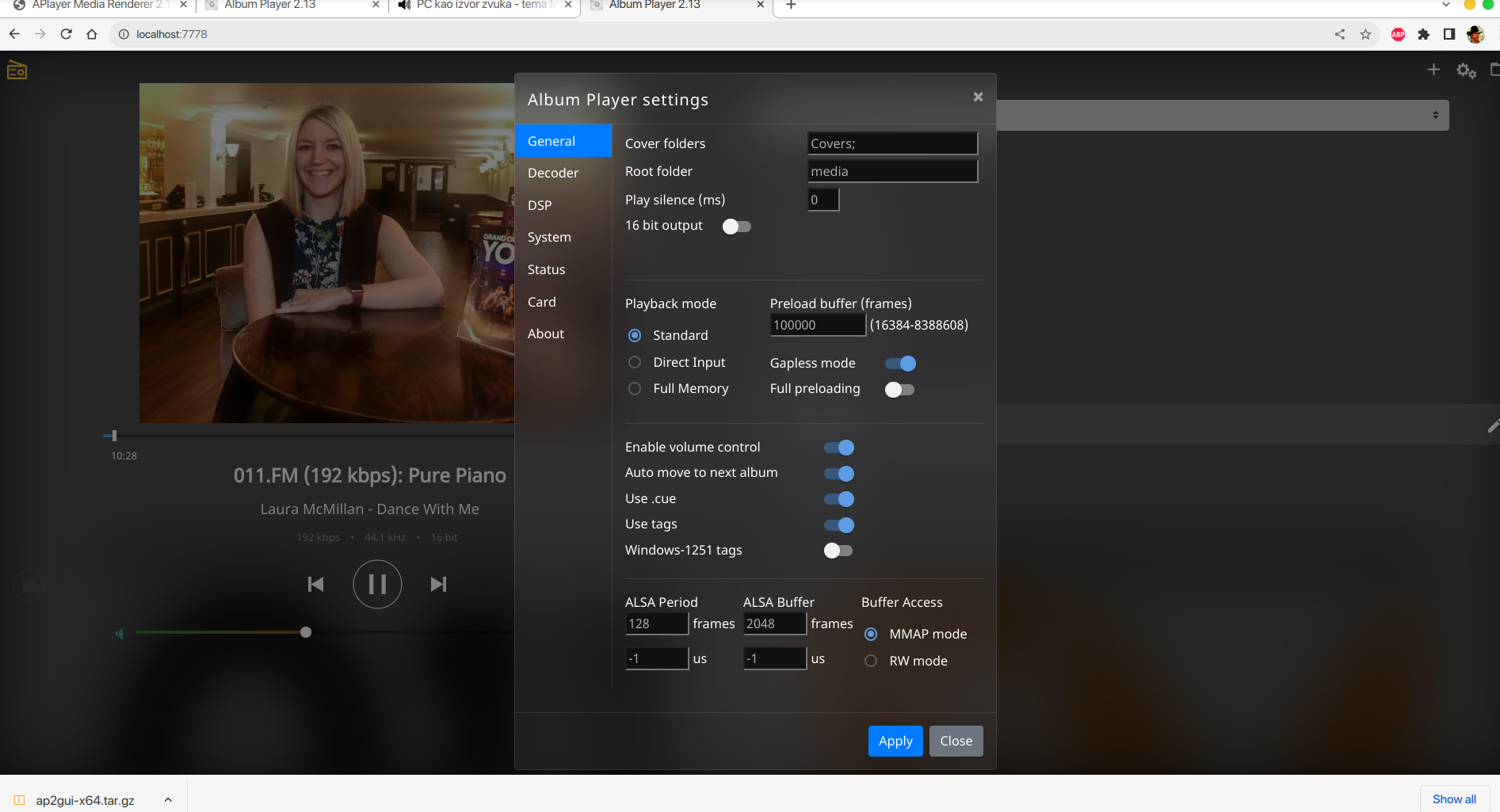Screen dimensions: 1500x812
Task: Reload the localhost page
Action: pos(66,34)
